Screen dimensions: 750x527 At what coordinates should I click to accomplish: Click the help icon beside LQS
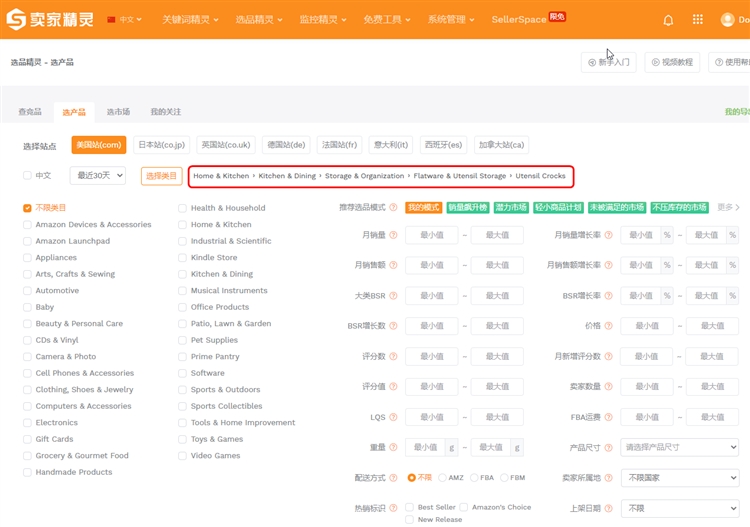393,417
